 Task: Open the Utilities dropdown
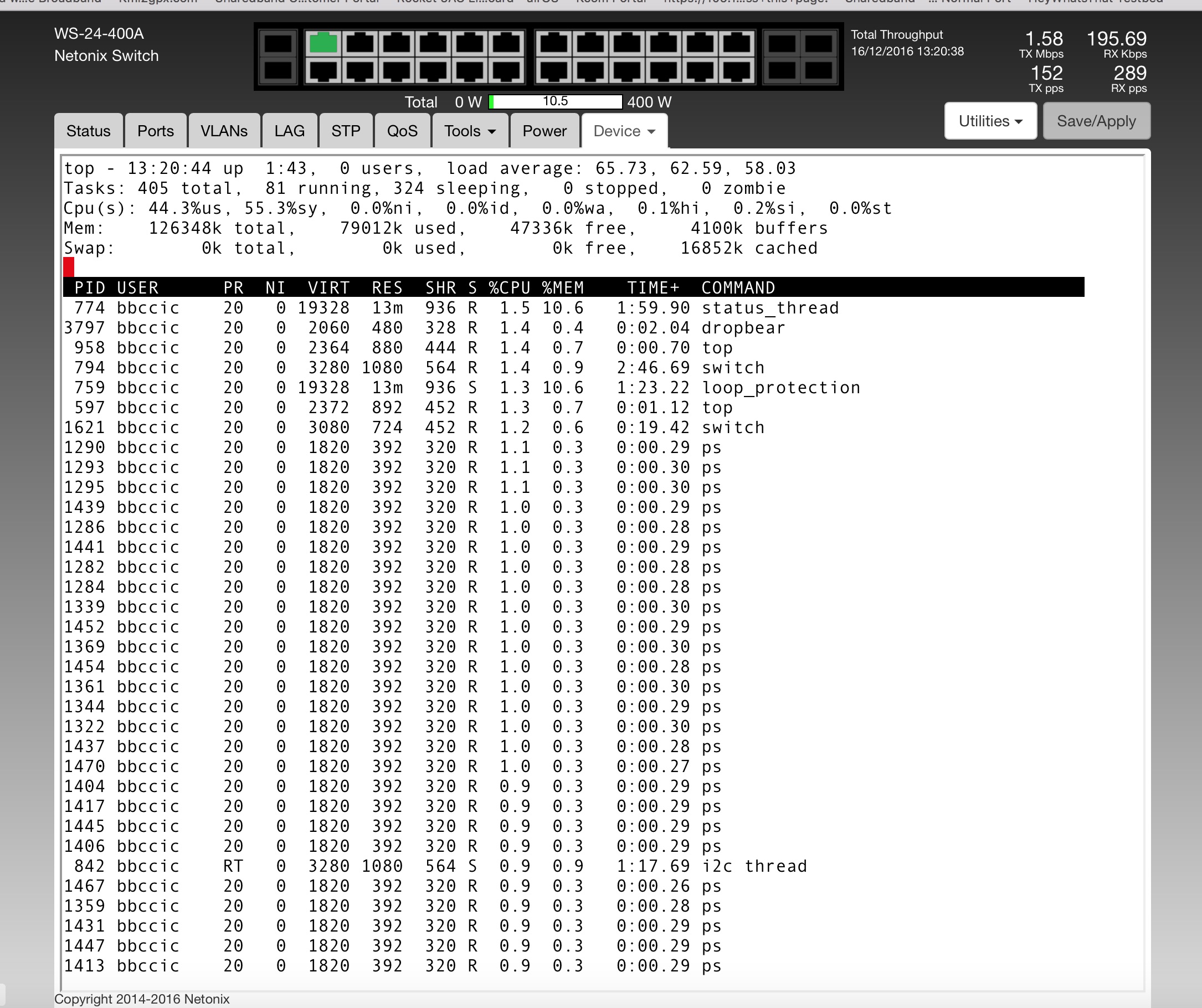990,121
